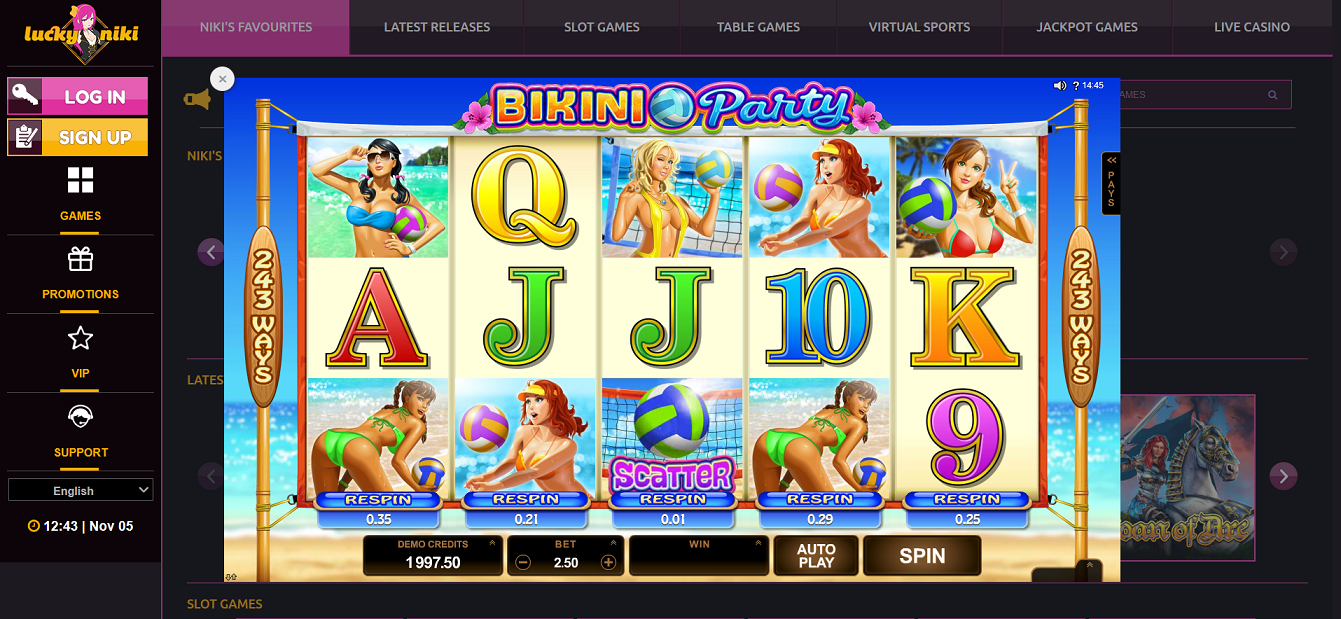Open the English language dropdown
The height and width of the screenshot is (619, 1341).
[x=80, y=490]
